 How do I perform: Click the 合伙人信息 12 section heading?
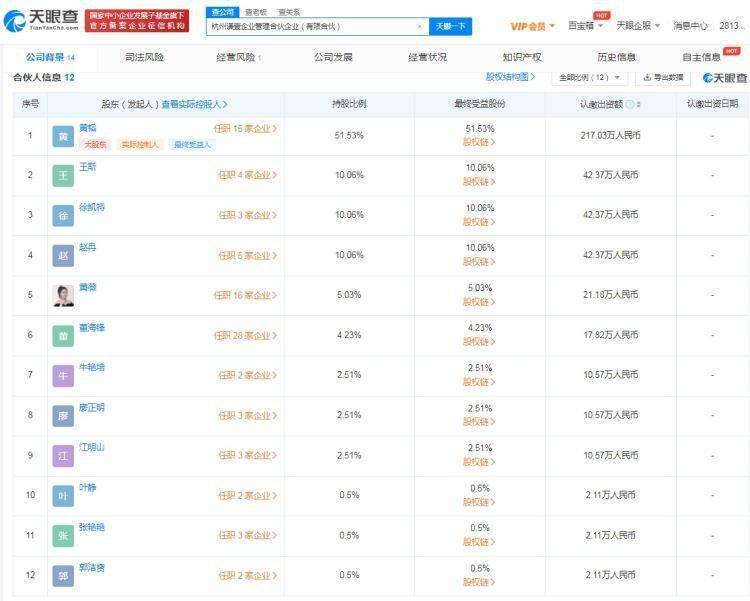coord(44,78)
